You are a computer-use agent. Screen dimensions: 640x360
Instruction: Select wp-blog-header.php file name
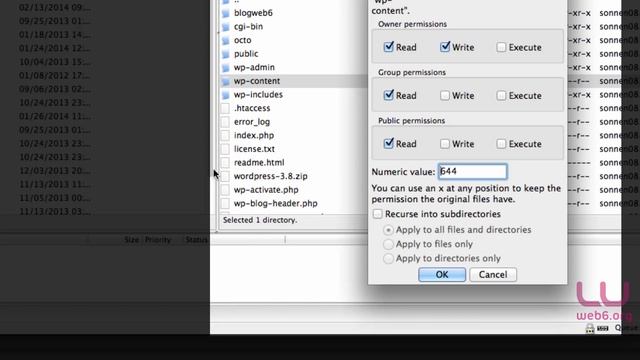[276, 204]
